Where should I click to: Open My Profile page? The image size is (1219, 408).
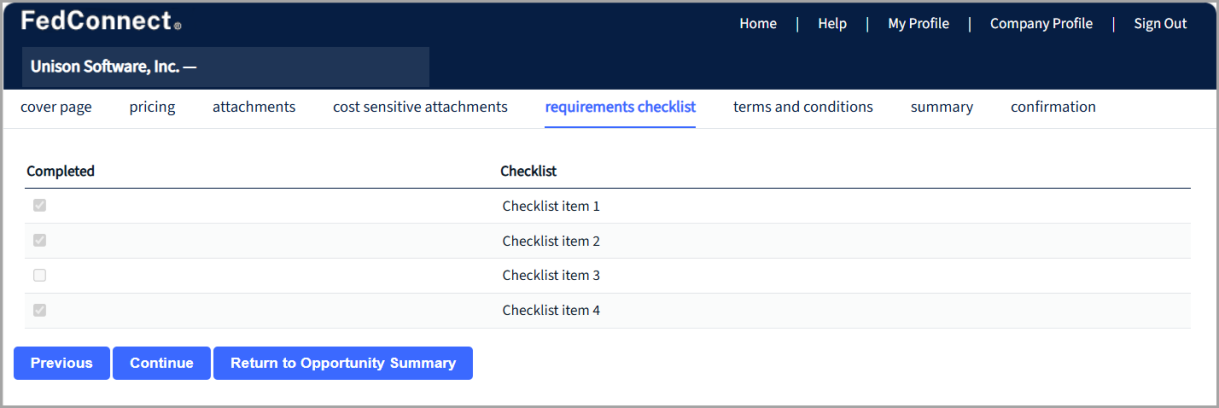(918, 24)
